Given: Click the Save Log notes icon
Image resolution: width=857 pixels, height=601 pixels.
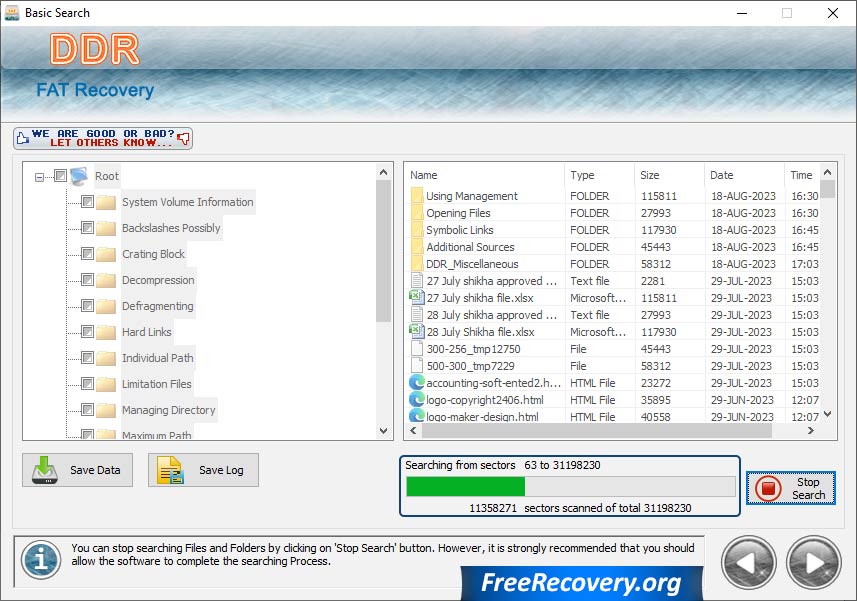Looking at the screenshot, I should pyautogui.click(x=170, y=470).
